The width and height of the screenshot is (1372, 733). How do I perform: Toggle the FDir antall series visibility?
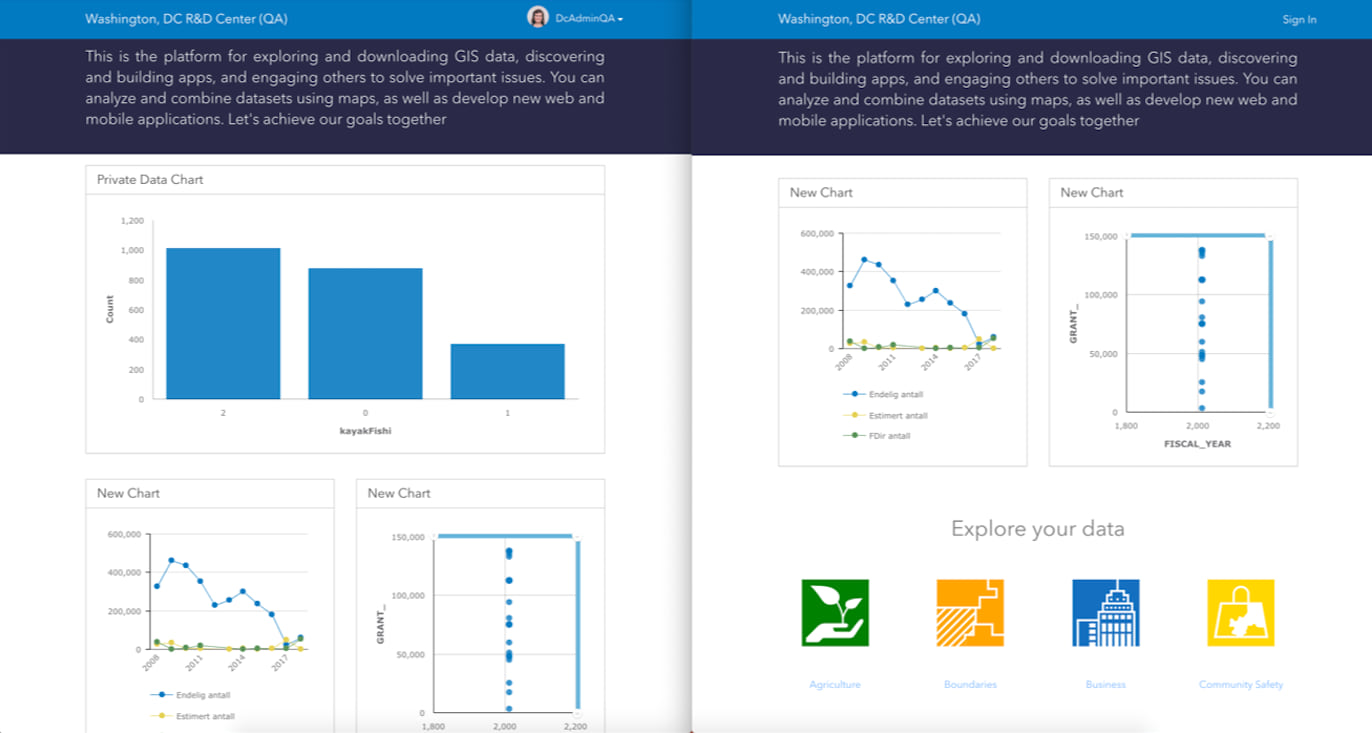888,436
